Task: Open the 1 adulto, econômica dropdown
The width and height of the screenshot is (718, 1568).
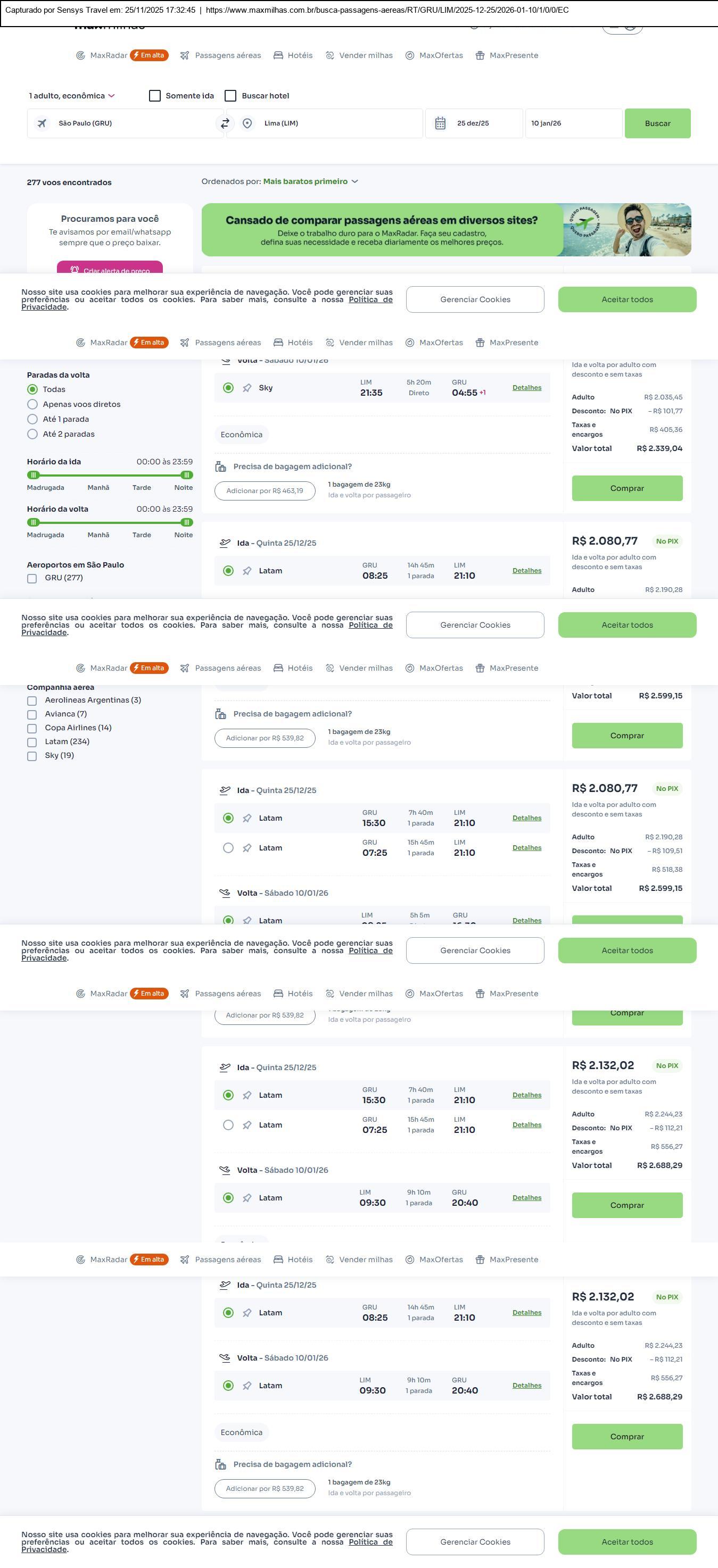Action: 72,96
